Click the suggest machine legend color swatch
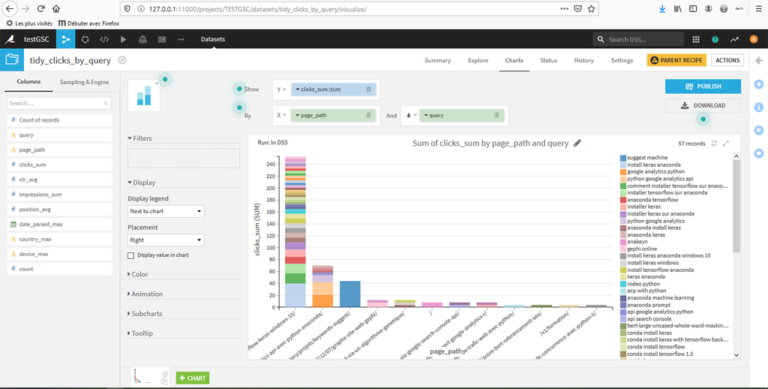The width and height of the screenshot is (768, 389). [623, 158]
